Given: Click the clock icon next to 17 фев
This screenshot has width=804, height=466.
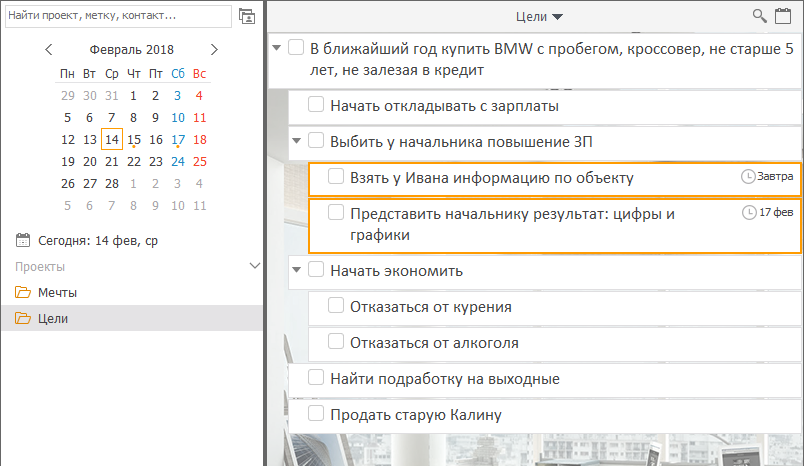Looking at the screenshot, I should 749,212.
